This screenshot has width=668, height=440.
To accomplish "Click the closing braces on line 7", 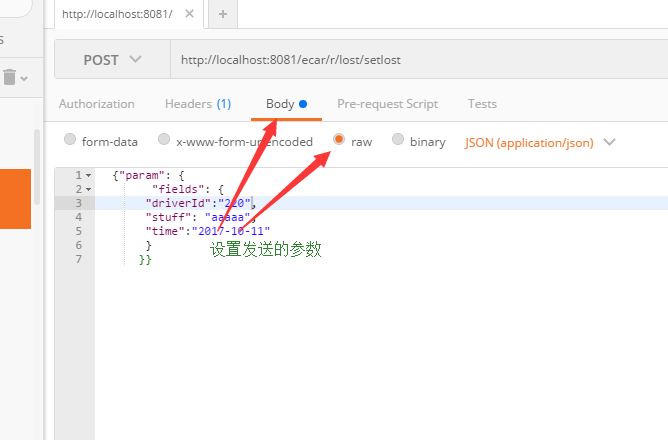I will (x=145, y=259).
